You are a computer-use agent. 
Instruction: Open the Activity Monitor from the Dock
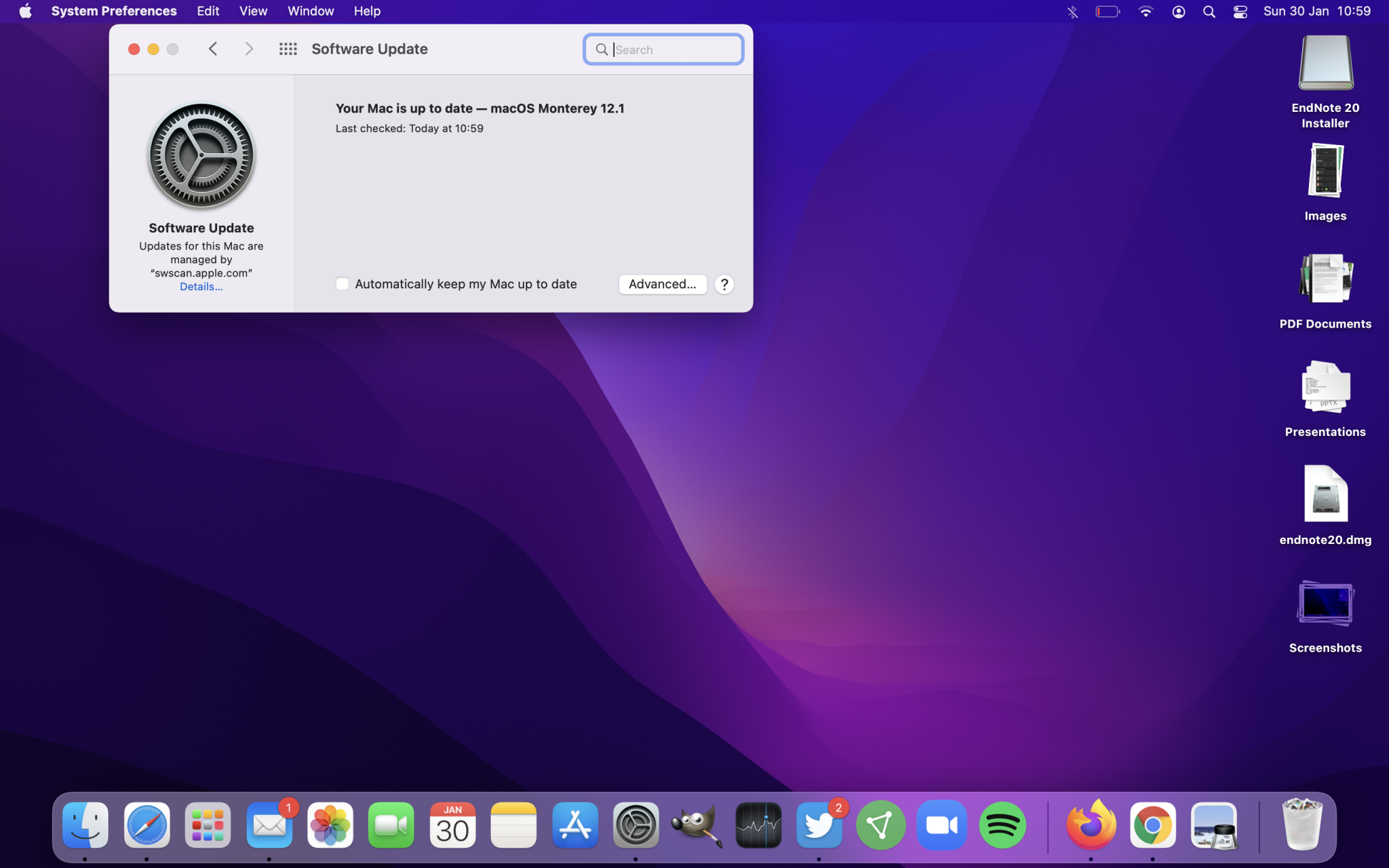pos(758,825)
